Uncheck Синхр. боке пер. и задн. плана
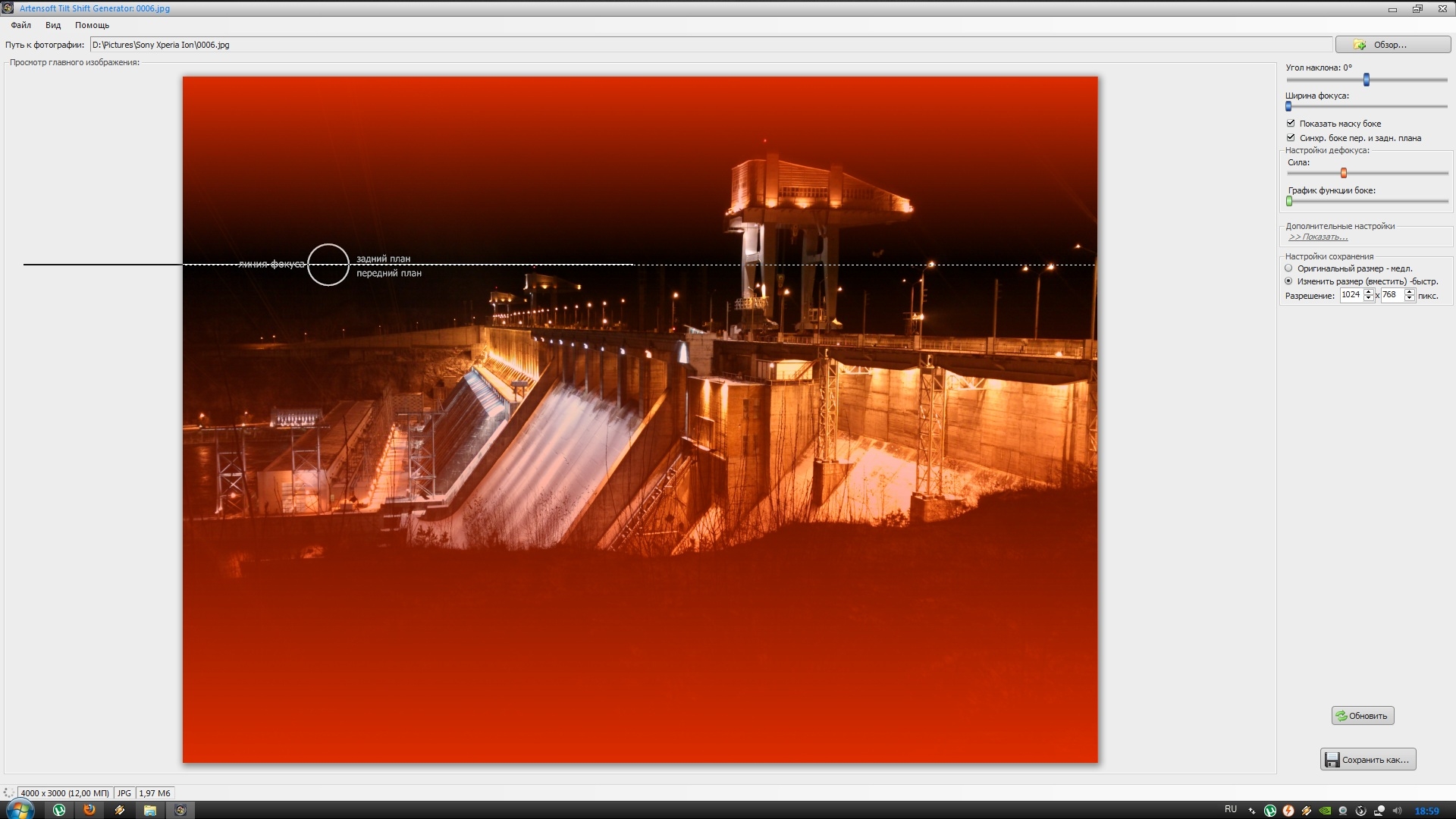The width and height of the screenshot is (1456, 819). tap(1291, 138)
